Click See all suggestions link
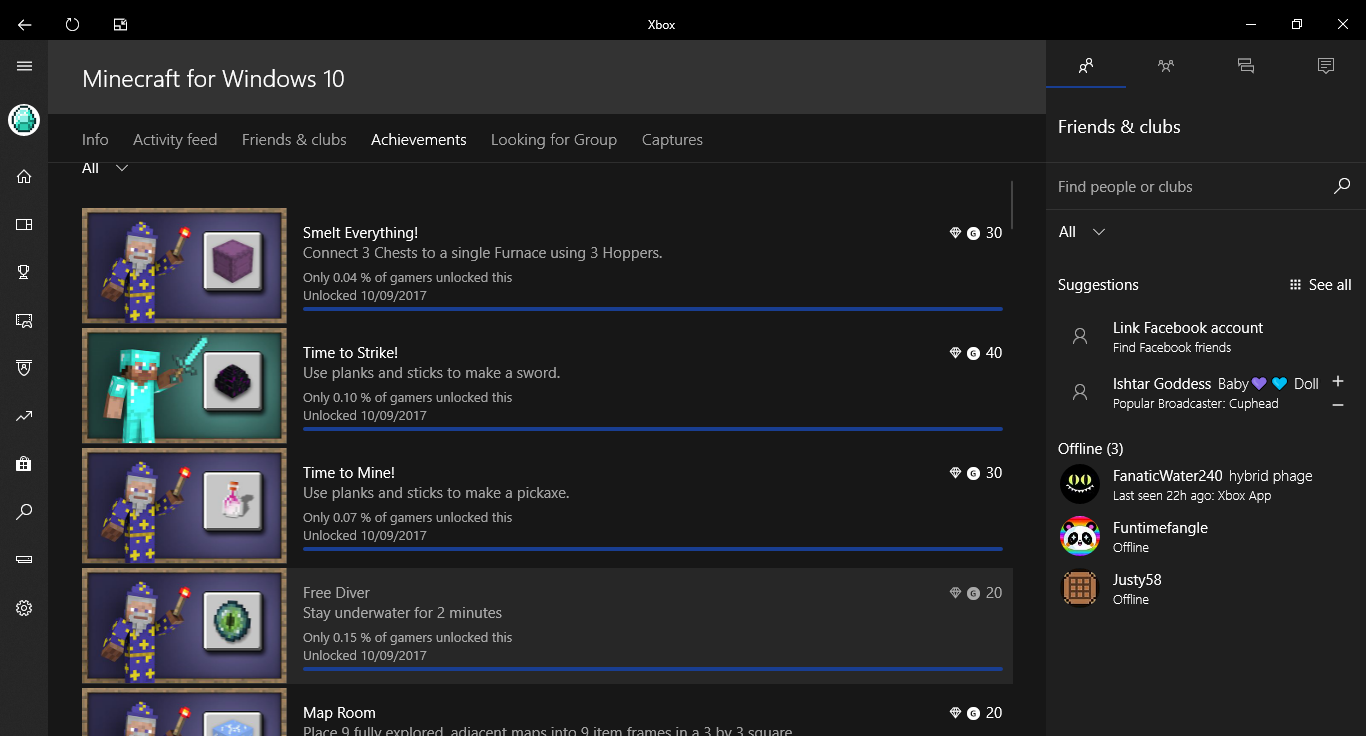The width and height of the screenshot is (1366, 736). pos(1321,285)
